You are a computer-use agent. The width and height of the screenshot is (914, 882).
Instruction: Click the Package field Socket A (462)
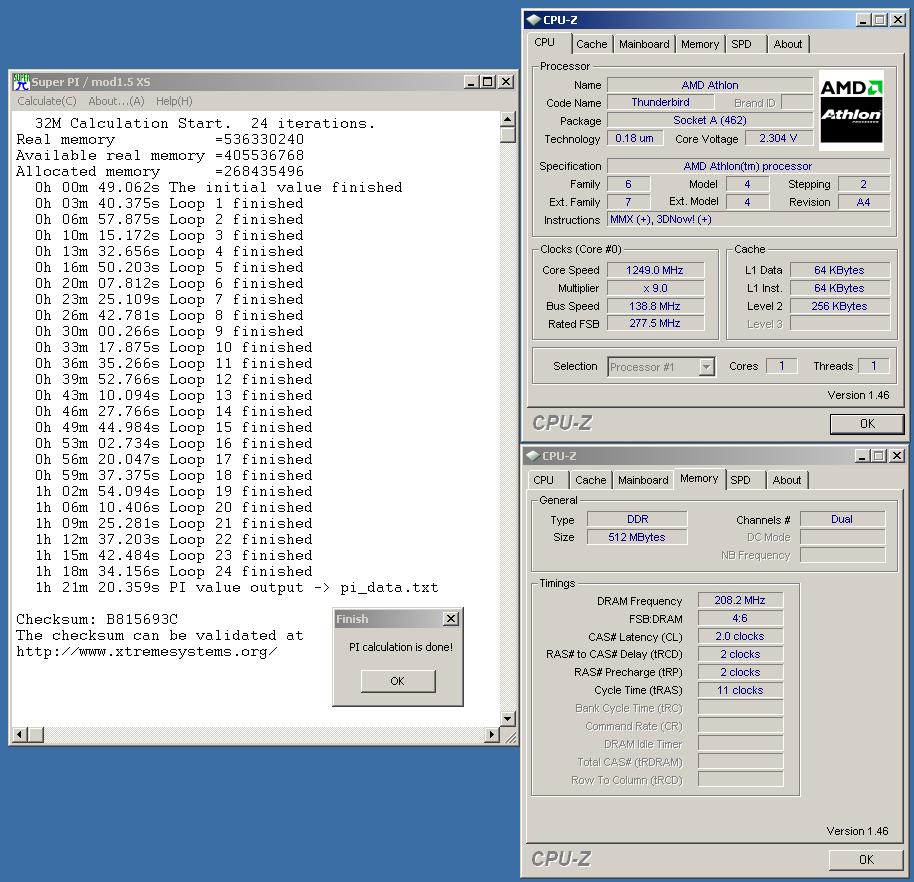(x=710, y=120)
